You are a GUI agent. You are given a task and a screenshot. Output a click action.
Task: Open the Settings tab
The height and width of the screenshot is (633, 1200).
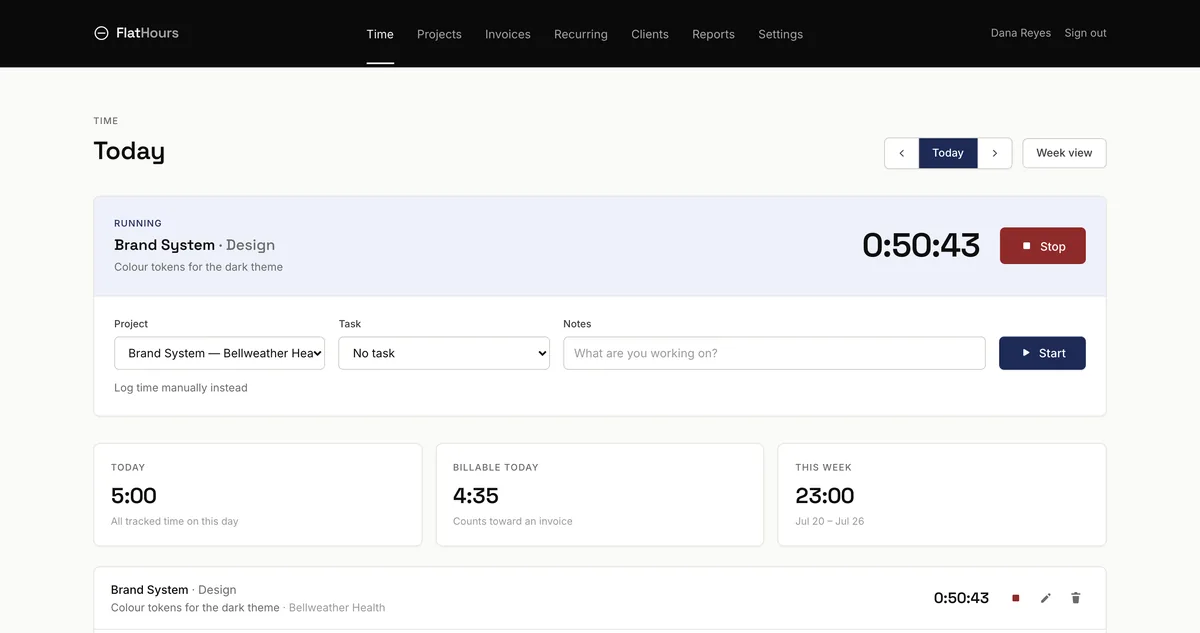pos(780,34)
